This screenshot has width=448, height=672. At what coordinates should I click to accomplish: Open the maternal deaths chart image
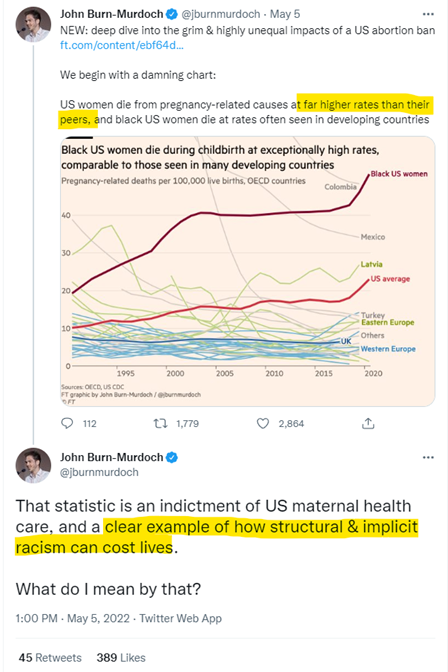pyautogui.click(x=247, y=271)
